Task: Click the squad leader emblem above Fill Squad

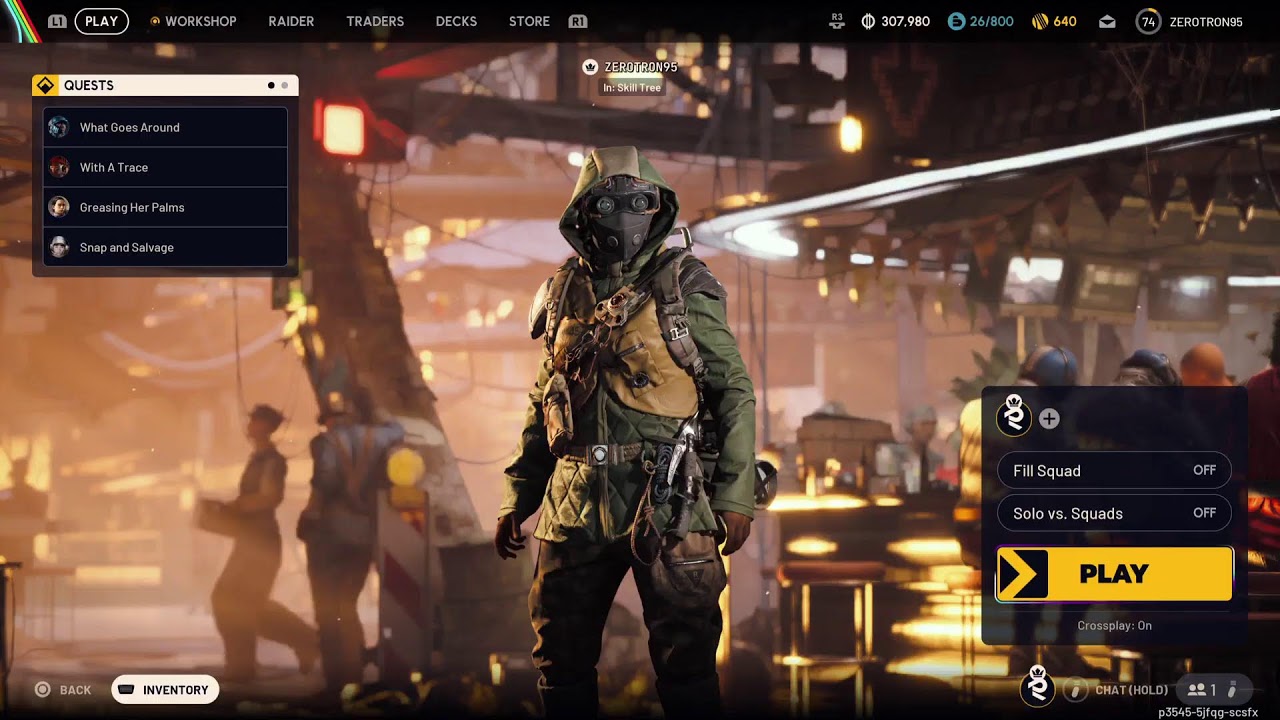Action: pos(1014,416)
